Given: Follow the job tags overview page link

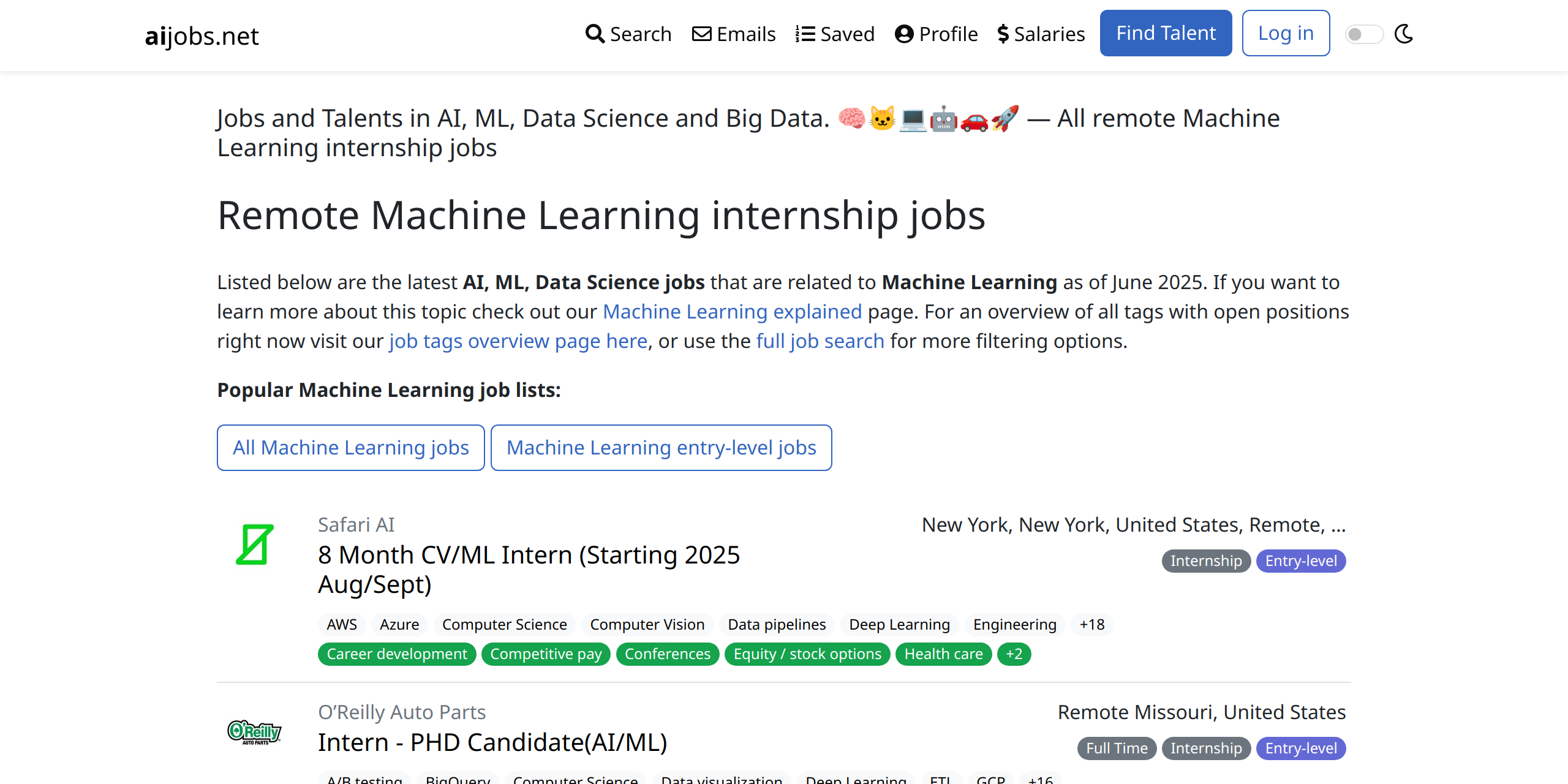Looking at the screenshot, I should tap(518, 341).
